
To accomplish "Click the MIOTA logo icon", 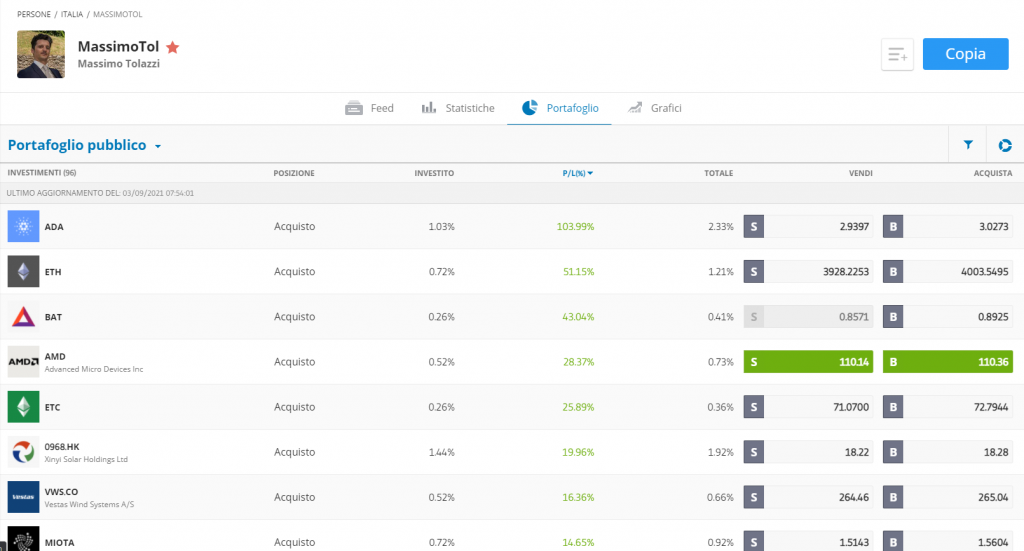I will coord(24,539).
